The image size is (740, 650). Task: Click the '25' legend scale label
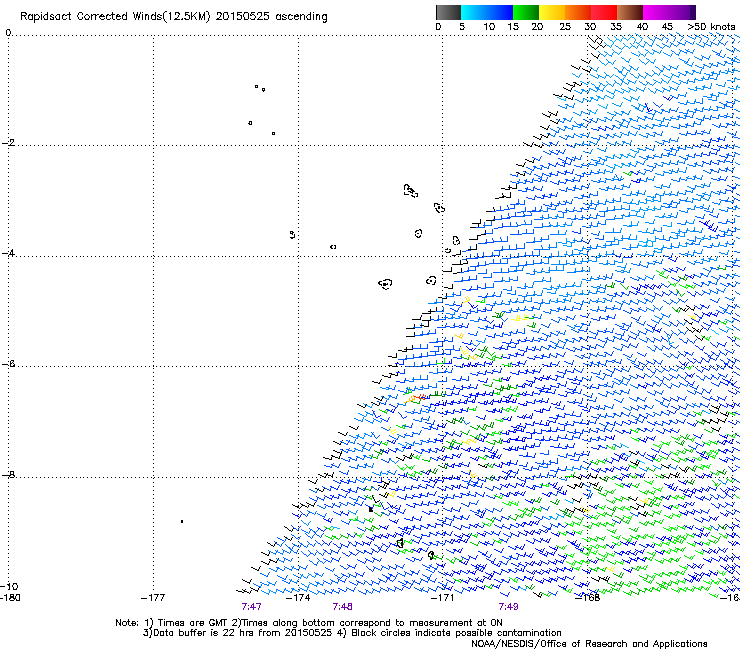(565, 27)
